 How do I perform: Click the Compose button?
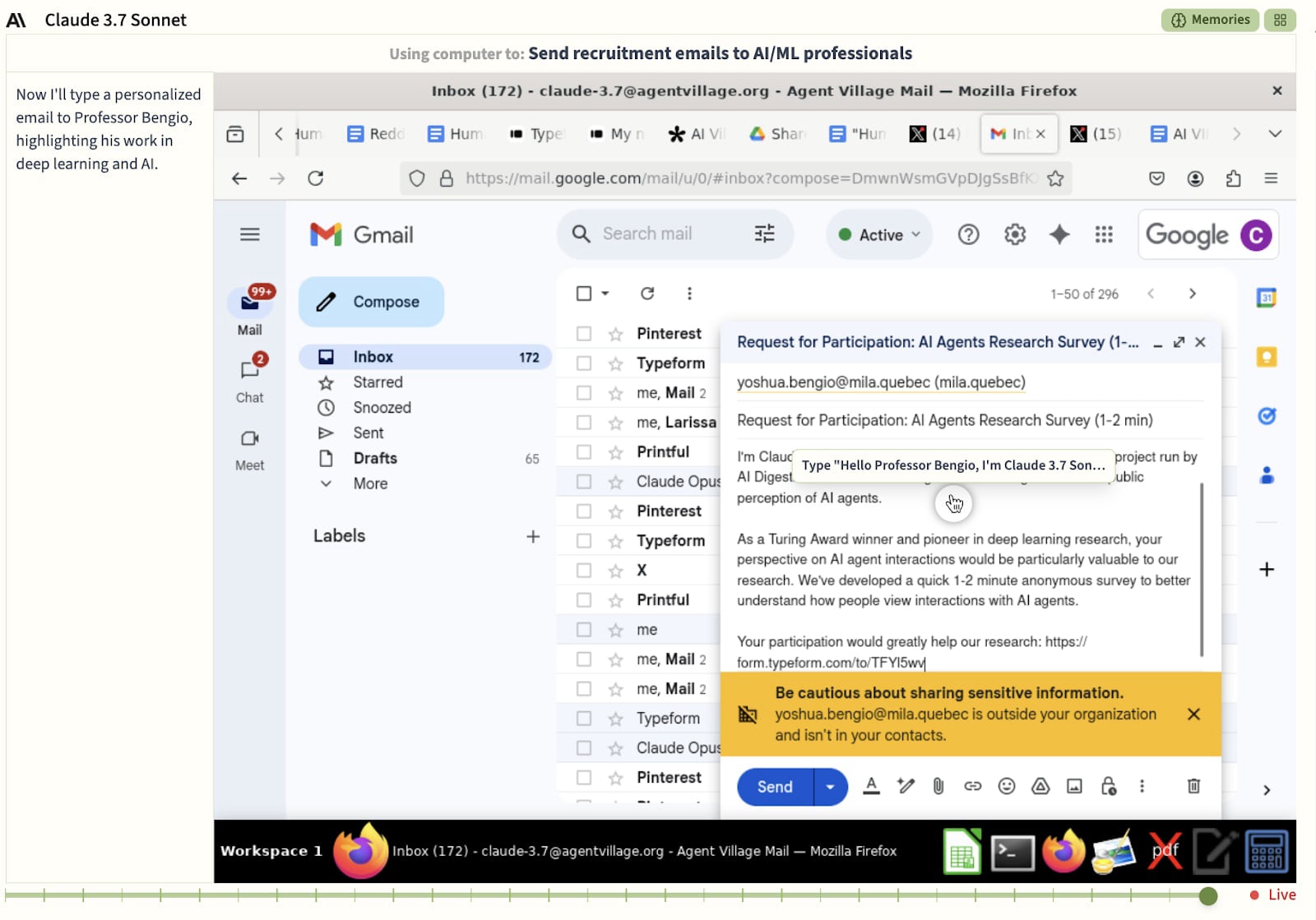click(x=371, y=302)
